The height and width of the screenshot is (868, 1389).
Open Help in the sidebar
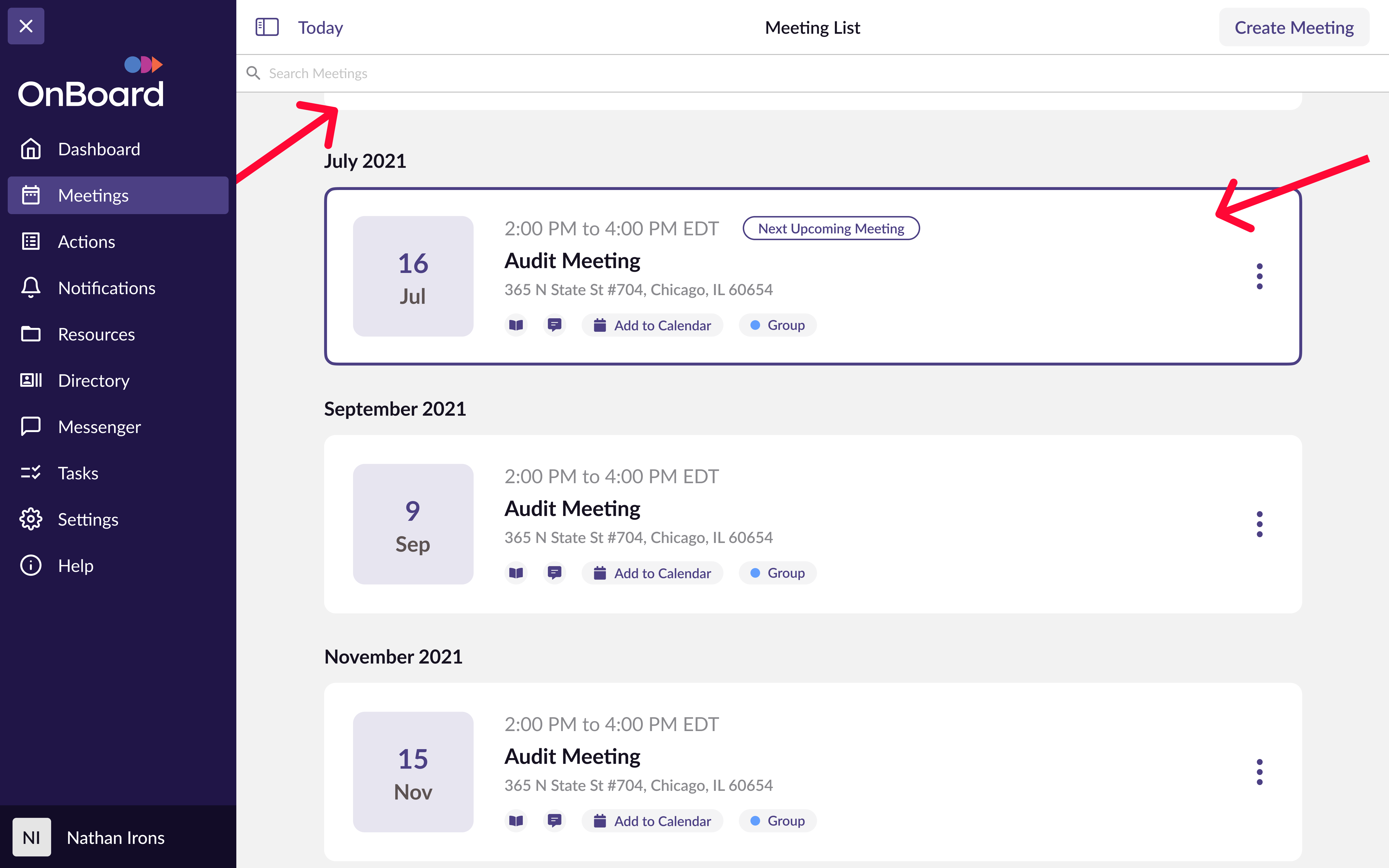pyautogui.click(x=118, y=565)
